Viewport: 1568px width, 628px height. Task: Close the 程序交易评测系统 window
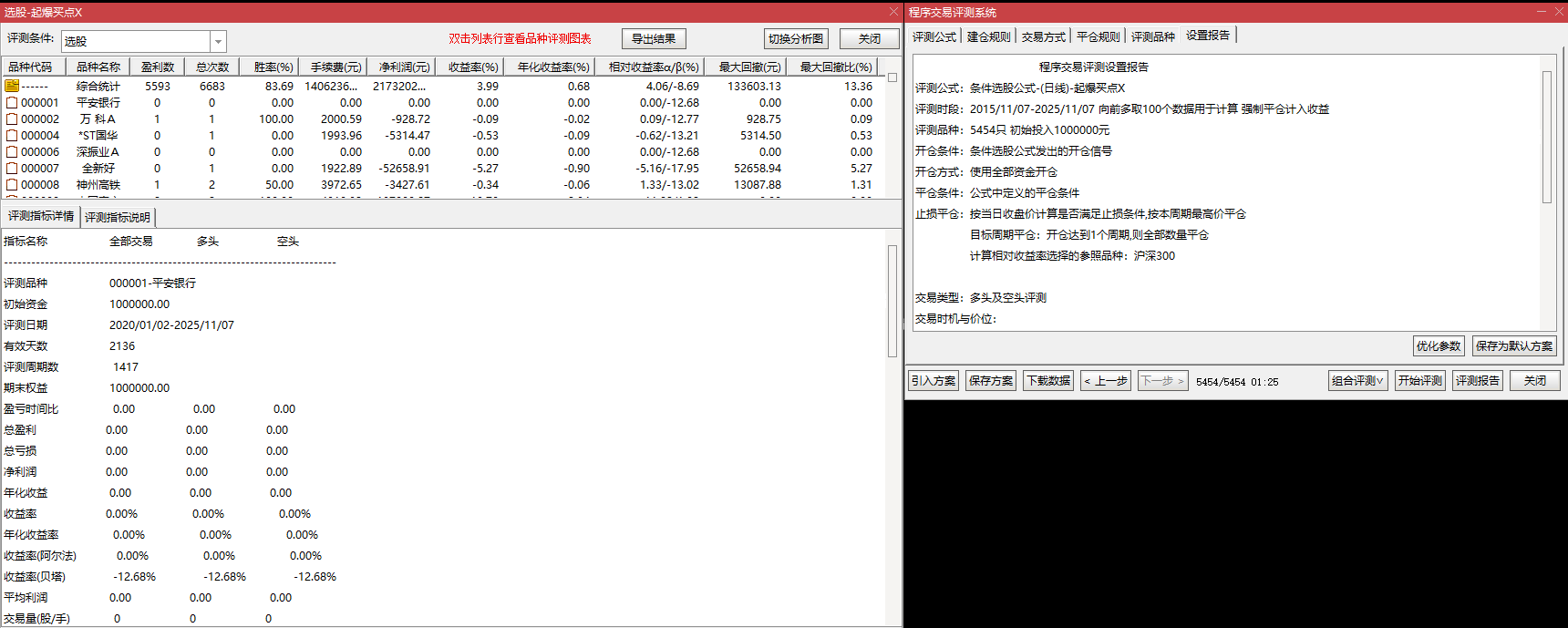click(1557, 12)
